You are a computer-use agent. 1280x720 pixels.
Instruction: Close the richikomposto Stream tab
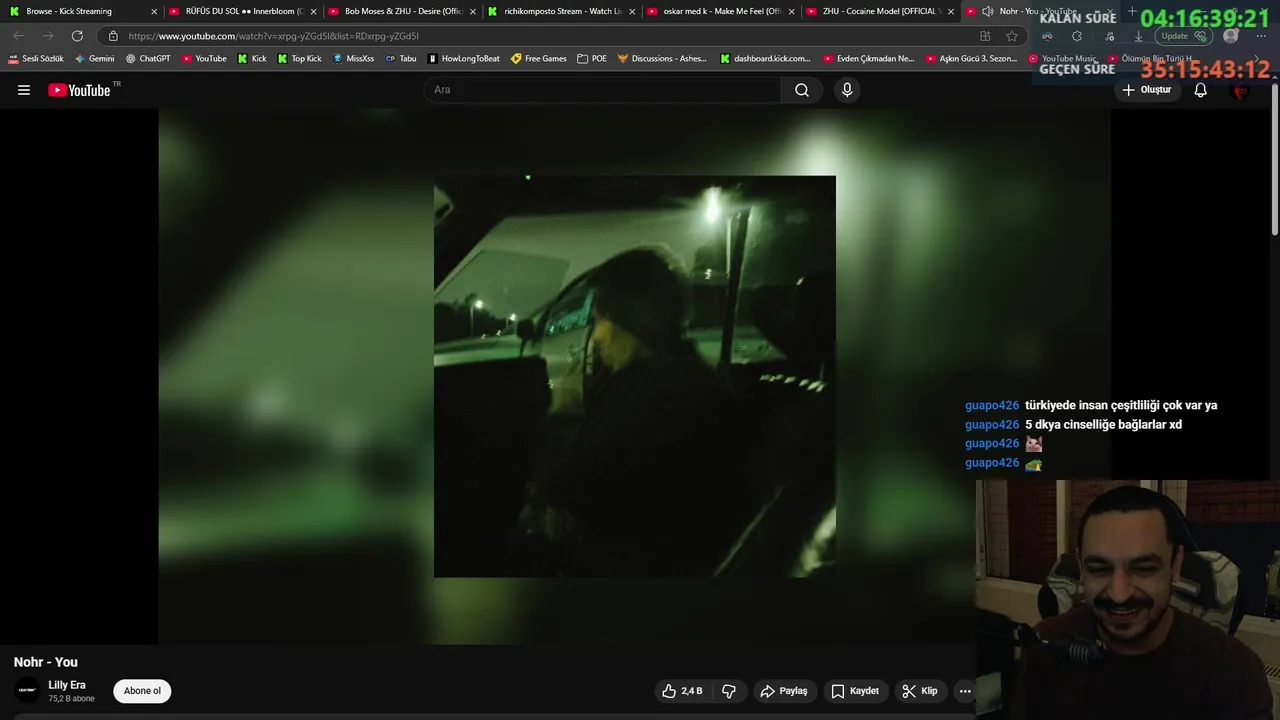[632, 11]
